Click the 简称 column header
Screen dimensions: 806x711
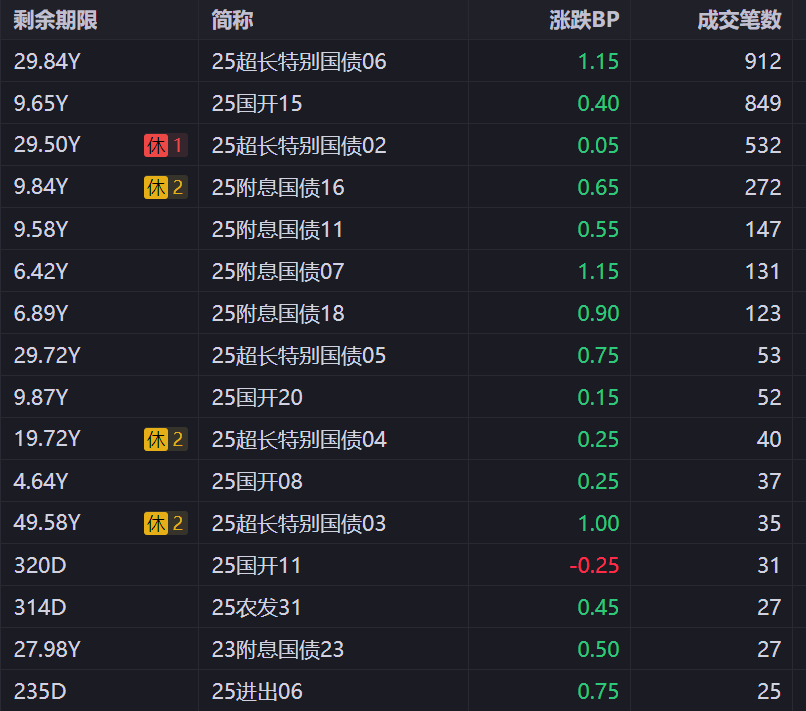pos(232,20)
